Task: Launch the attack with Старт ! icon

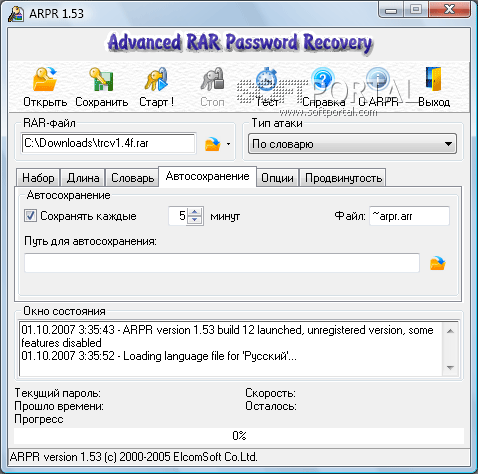Action: [x=156, y=80]
